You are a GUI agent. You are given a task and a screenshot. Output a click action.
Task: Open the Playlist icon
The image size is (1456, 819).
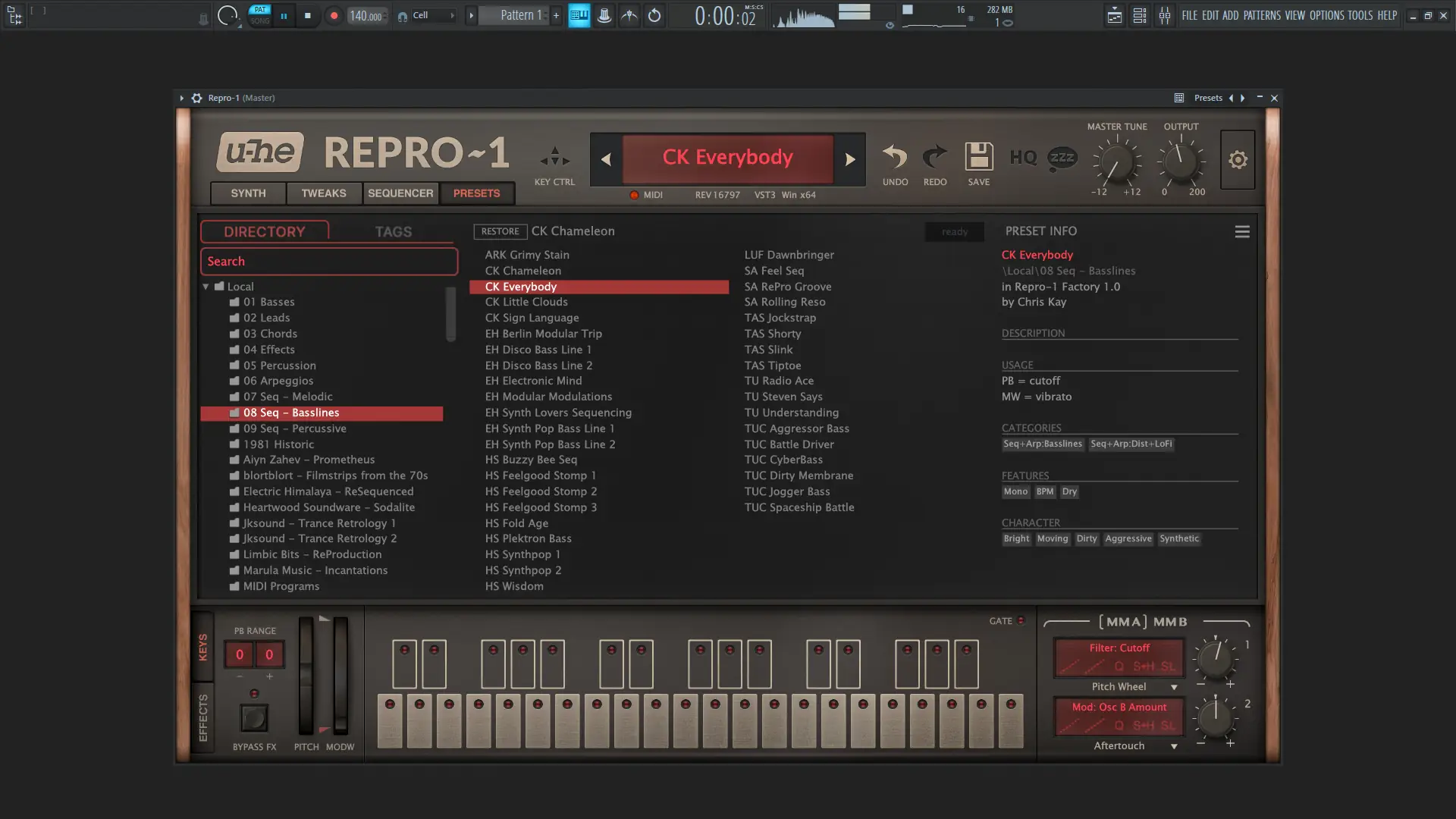[1115, 15]
